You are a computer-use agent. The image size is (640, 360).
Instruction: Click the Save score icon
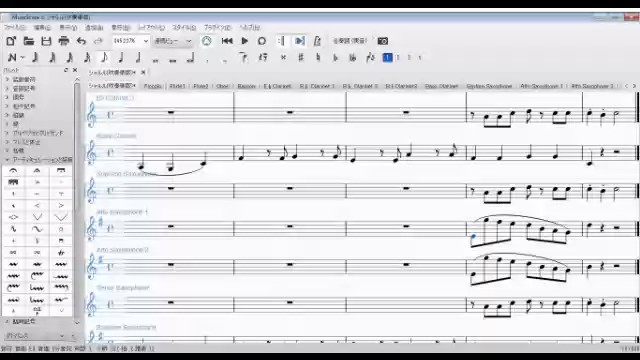point(46,41)
